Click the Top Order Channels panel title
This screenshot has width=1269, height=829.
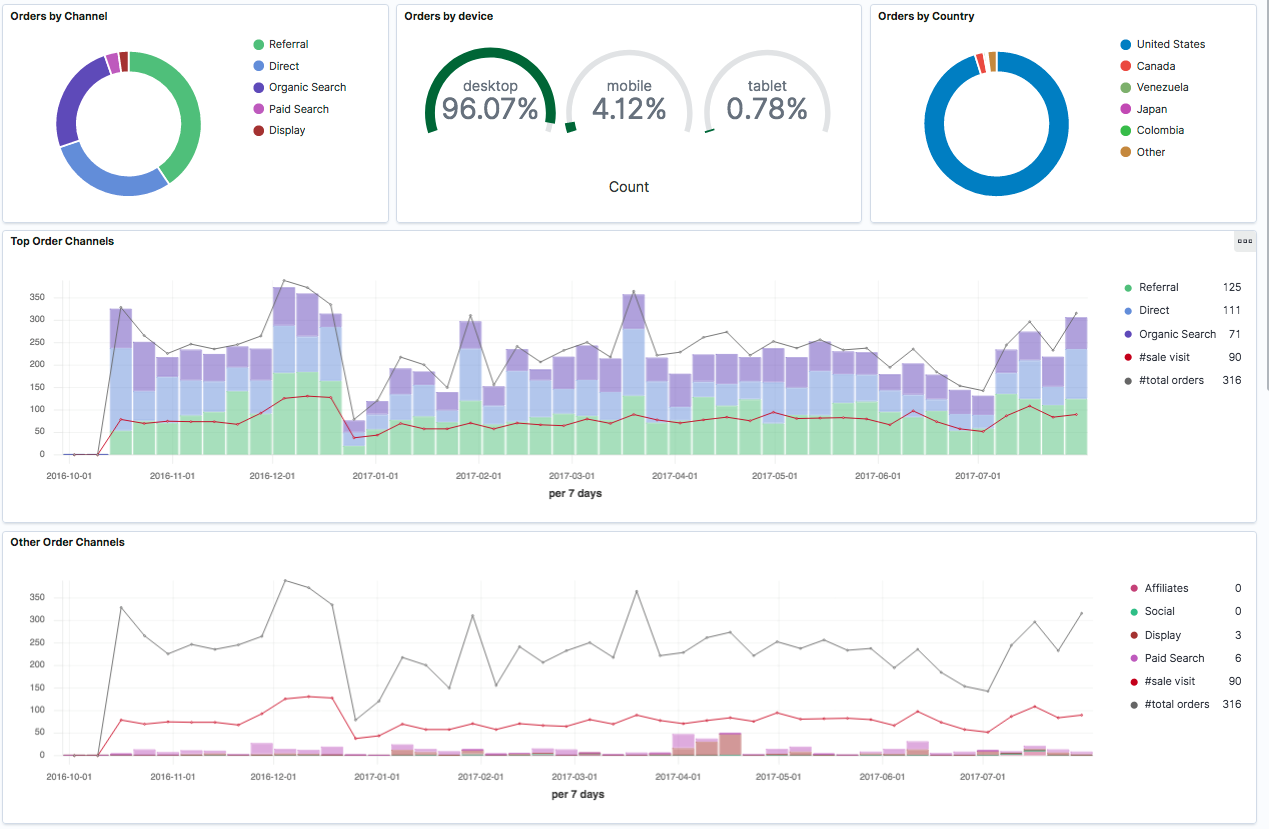tap(61, 241)
